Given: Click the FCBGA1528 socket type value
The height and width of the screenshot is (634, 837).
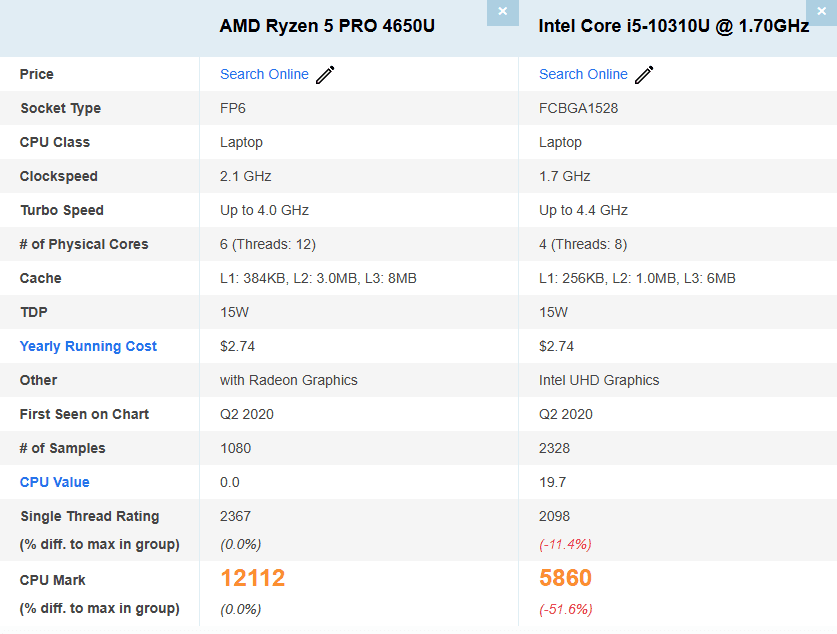Looking at the screenshot, I should click(x=579, y=108).
